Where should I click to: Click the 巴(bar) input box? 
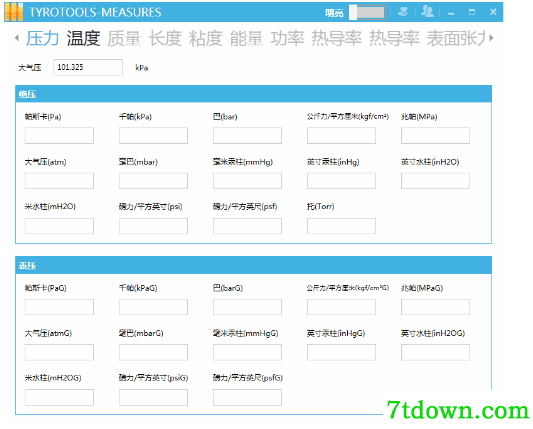click(x=247, y=136)
